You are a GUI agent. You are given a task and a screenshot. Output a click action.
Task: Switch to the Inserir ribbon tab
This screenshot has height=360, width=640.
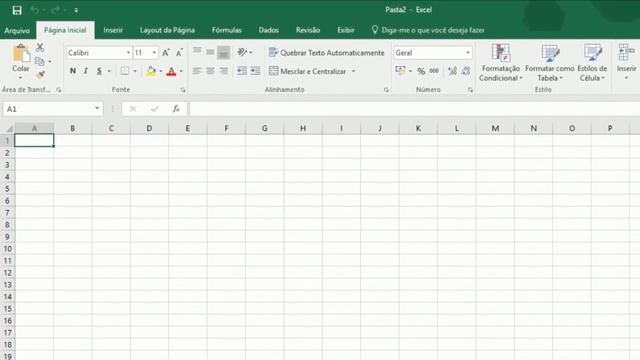[113, 30]
